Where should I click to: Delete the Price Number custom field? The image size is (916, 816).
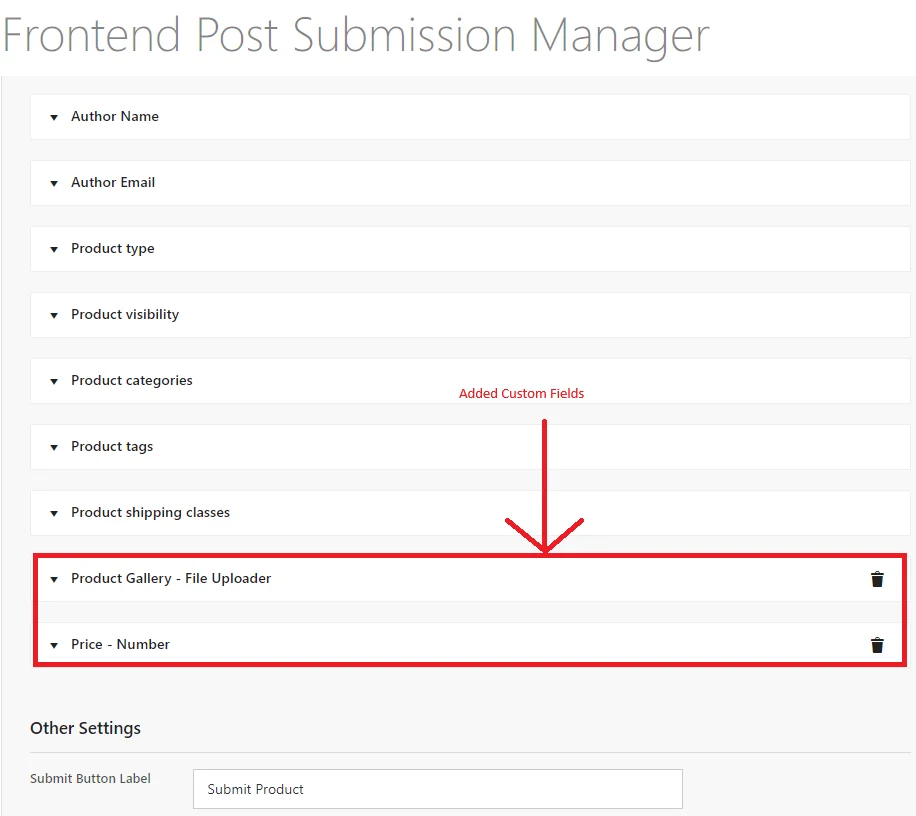click(877, 645)
